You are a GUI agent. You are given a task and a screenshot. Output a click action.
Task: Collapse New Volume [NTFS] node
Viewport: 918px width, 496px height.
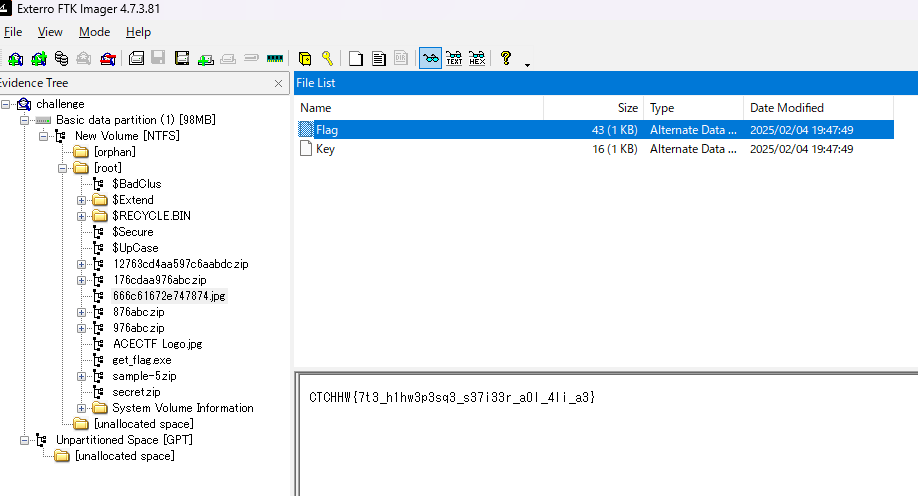[x=43, y=136]
